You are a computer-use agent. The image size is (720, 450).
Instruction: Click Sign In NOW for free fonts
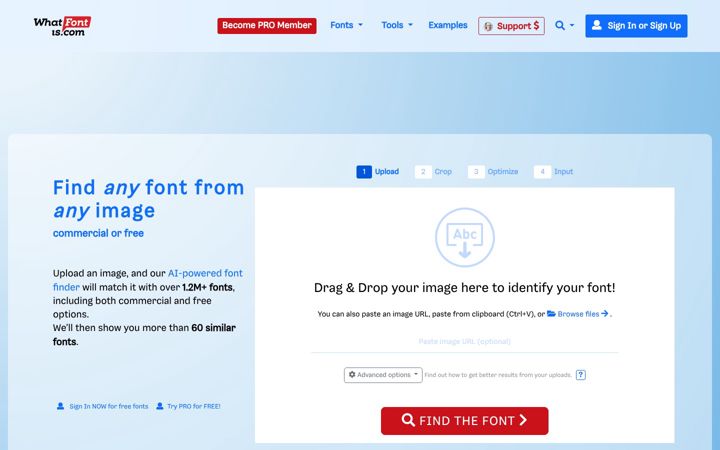coord(102,406)
